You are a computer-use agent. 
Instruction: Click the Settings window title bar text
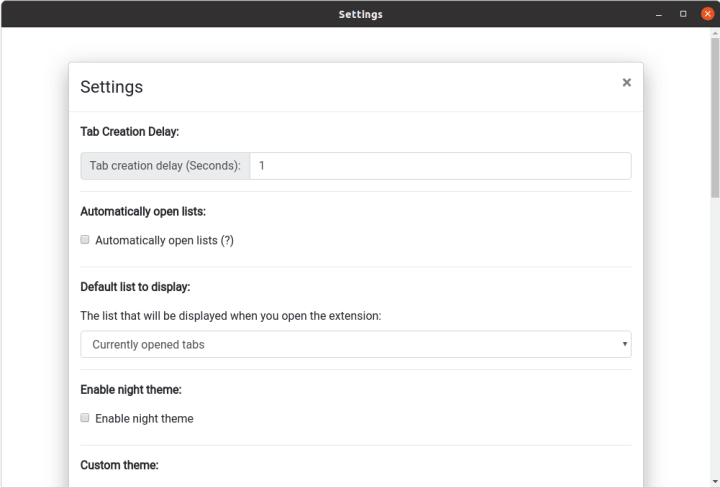360,15
